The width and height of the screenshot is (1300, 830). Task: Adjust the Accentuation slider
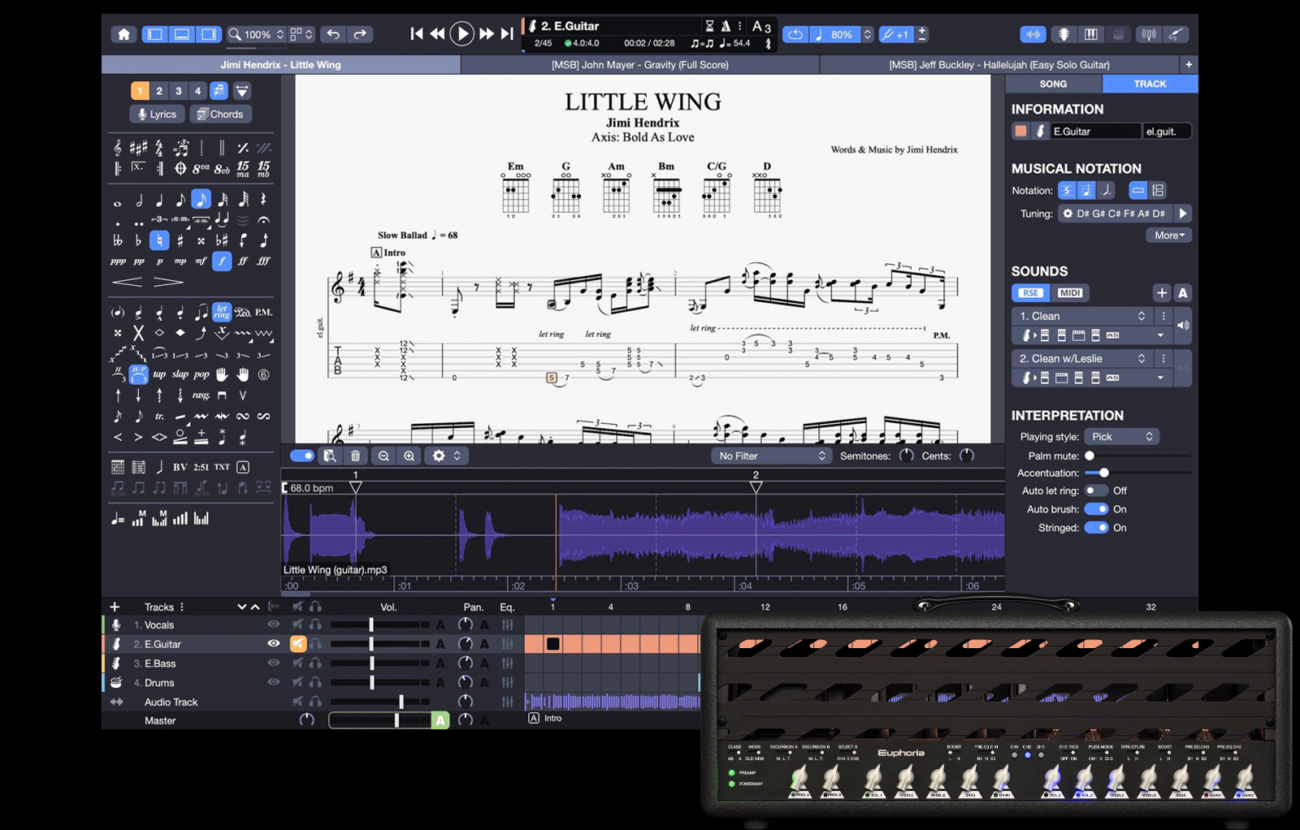point(1104,473)
